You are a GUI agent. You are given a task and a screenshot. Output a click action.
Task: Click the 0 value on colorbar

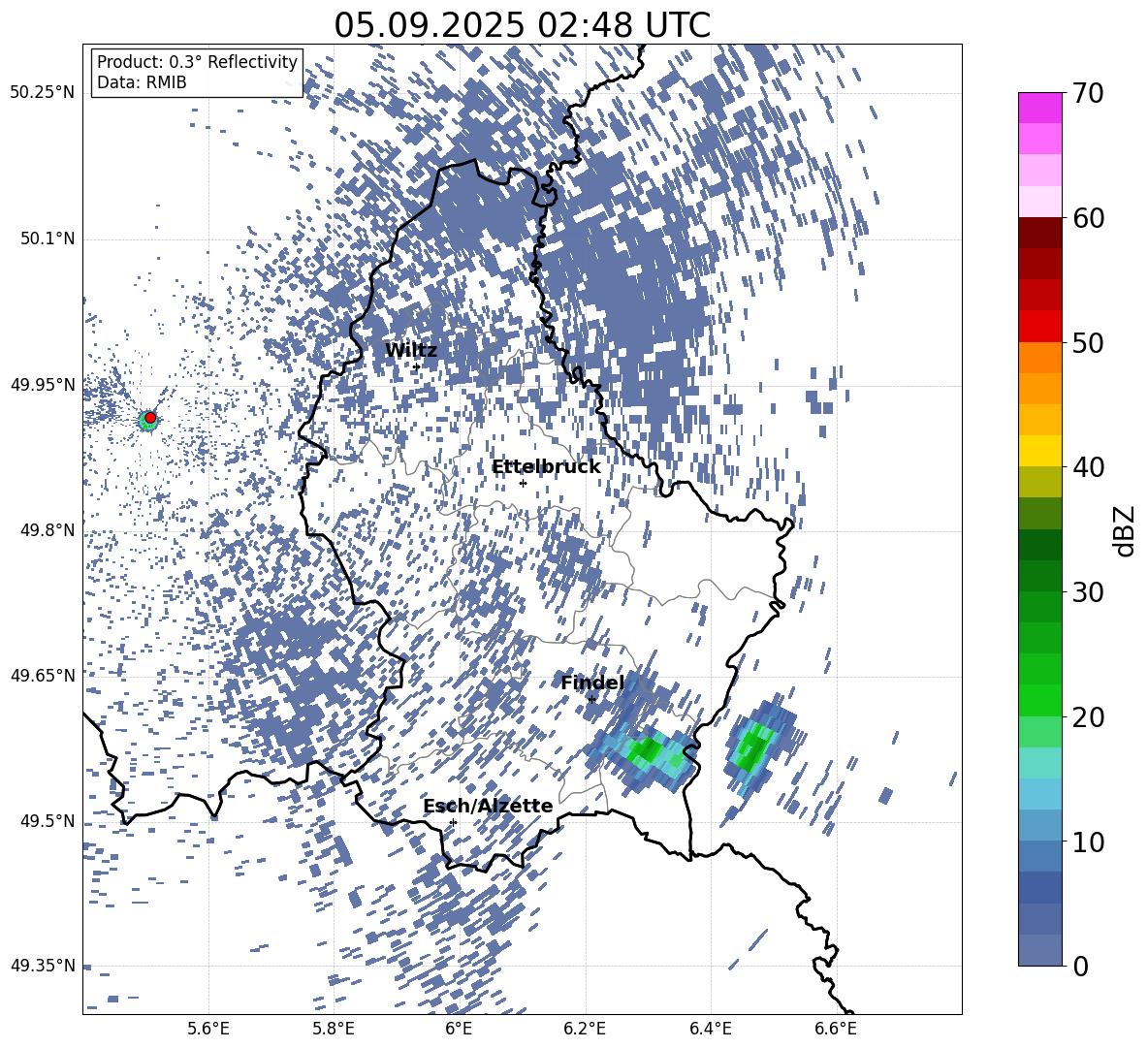1080,966
